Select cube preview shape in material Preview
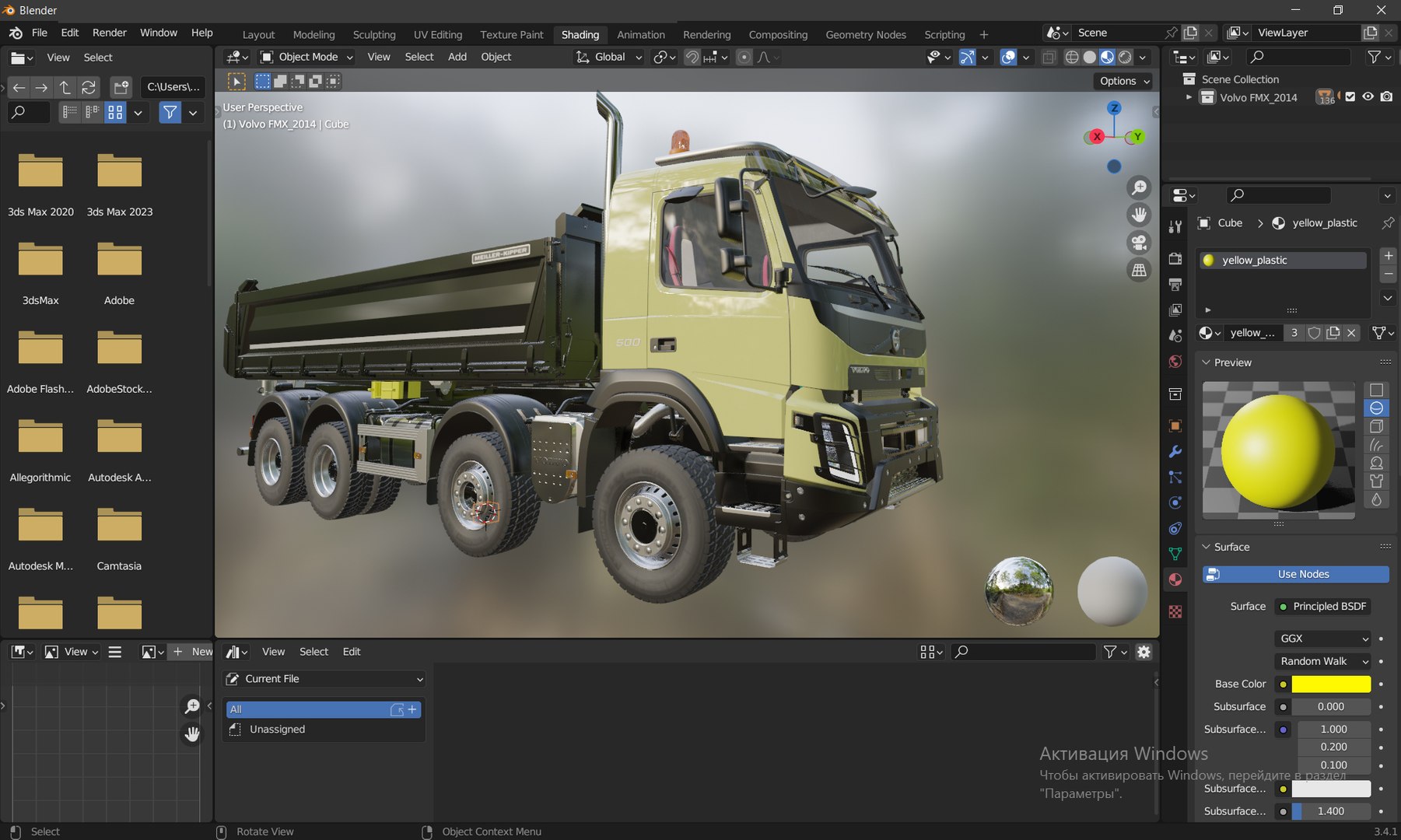 tap(1376, 426)
